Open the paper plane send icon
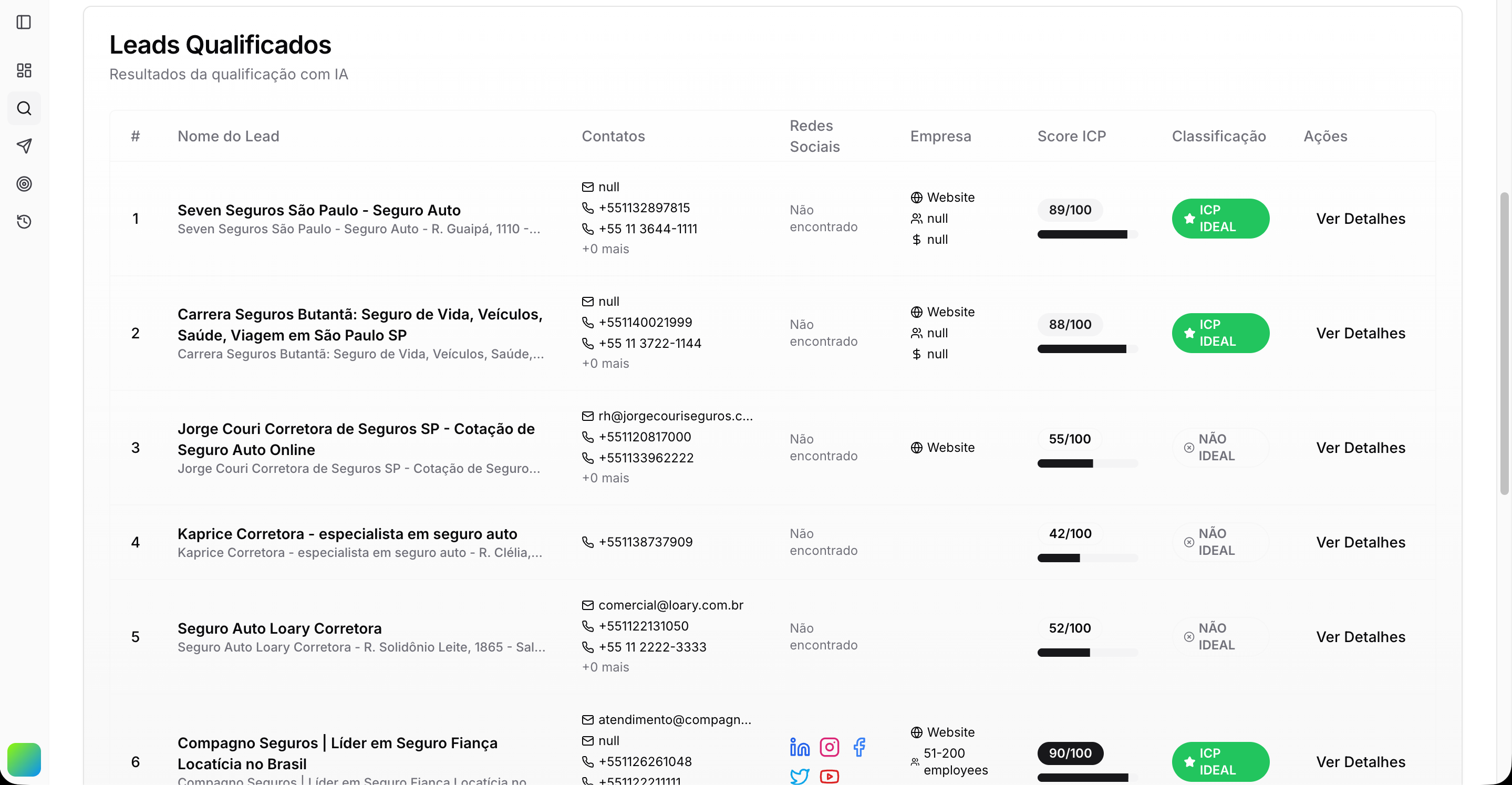The width and height of the screenshot is (1512, 785). [x=24, y=146]
